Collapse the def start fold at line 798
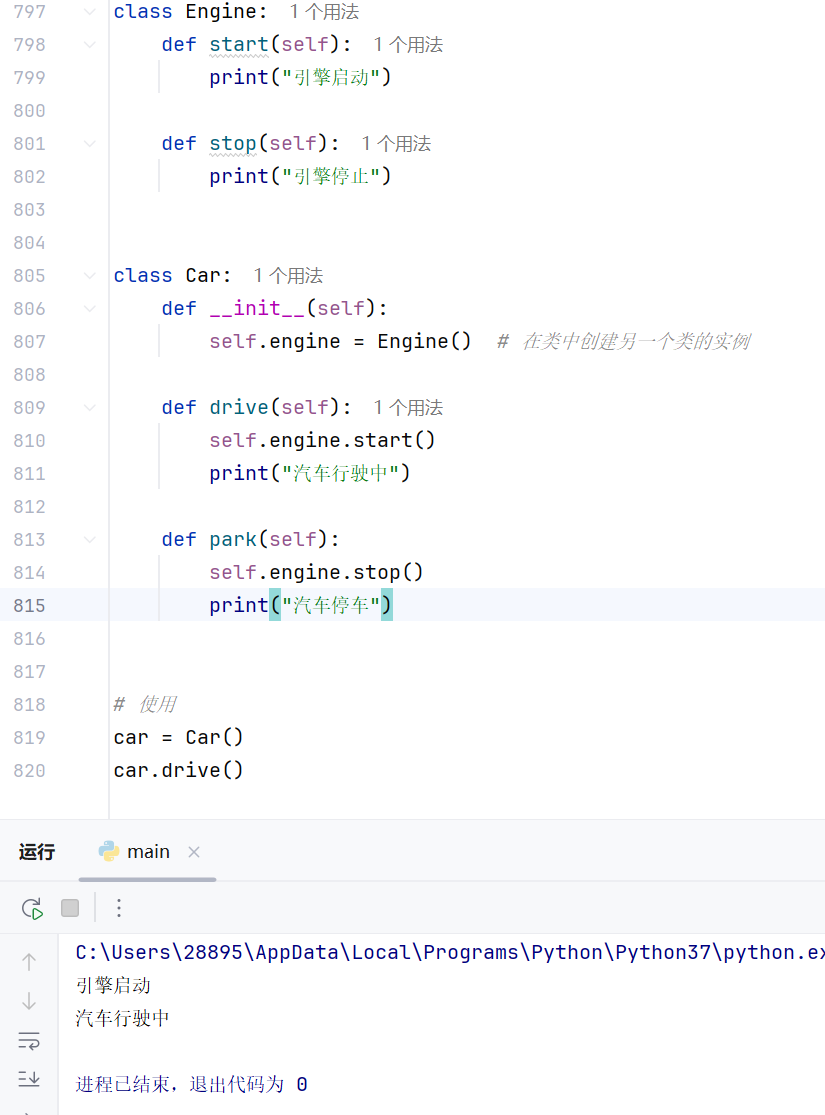 tap(90, 45)
